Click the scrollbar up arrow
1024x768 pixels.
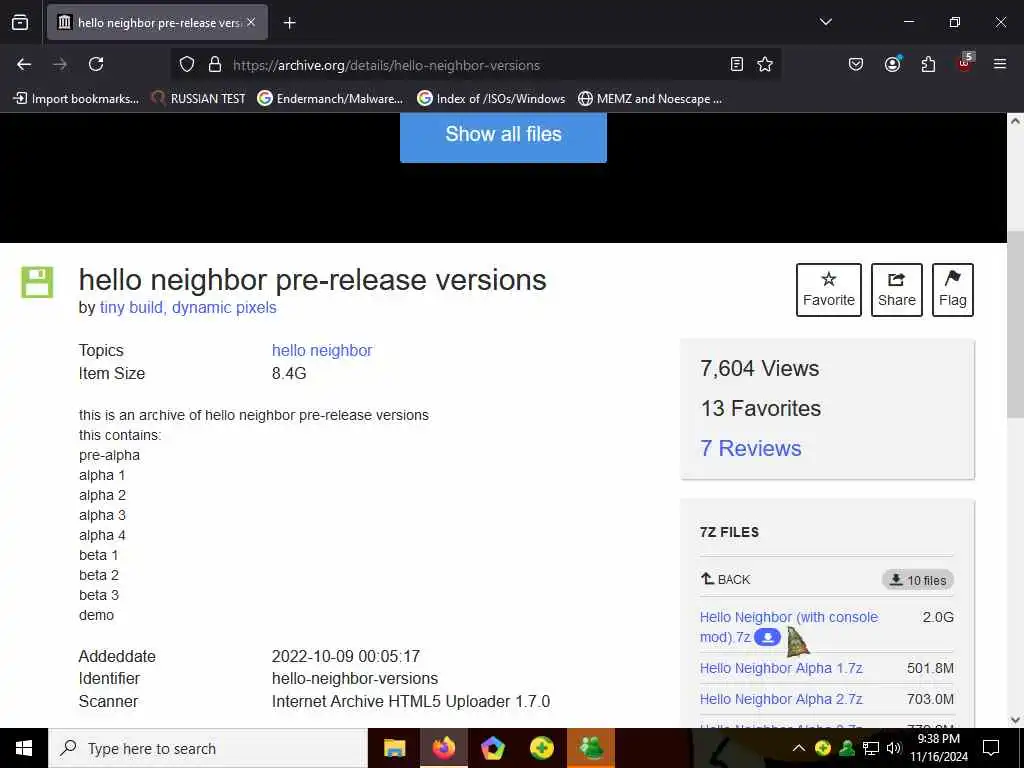pos(1015,121)
